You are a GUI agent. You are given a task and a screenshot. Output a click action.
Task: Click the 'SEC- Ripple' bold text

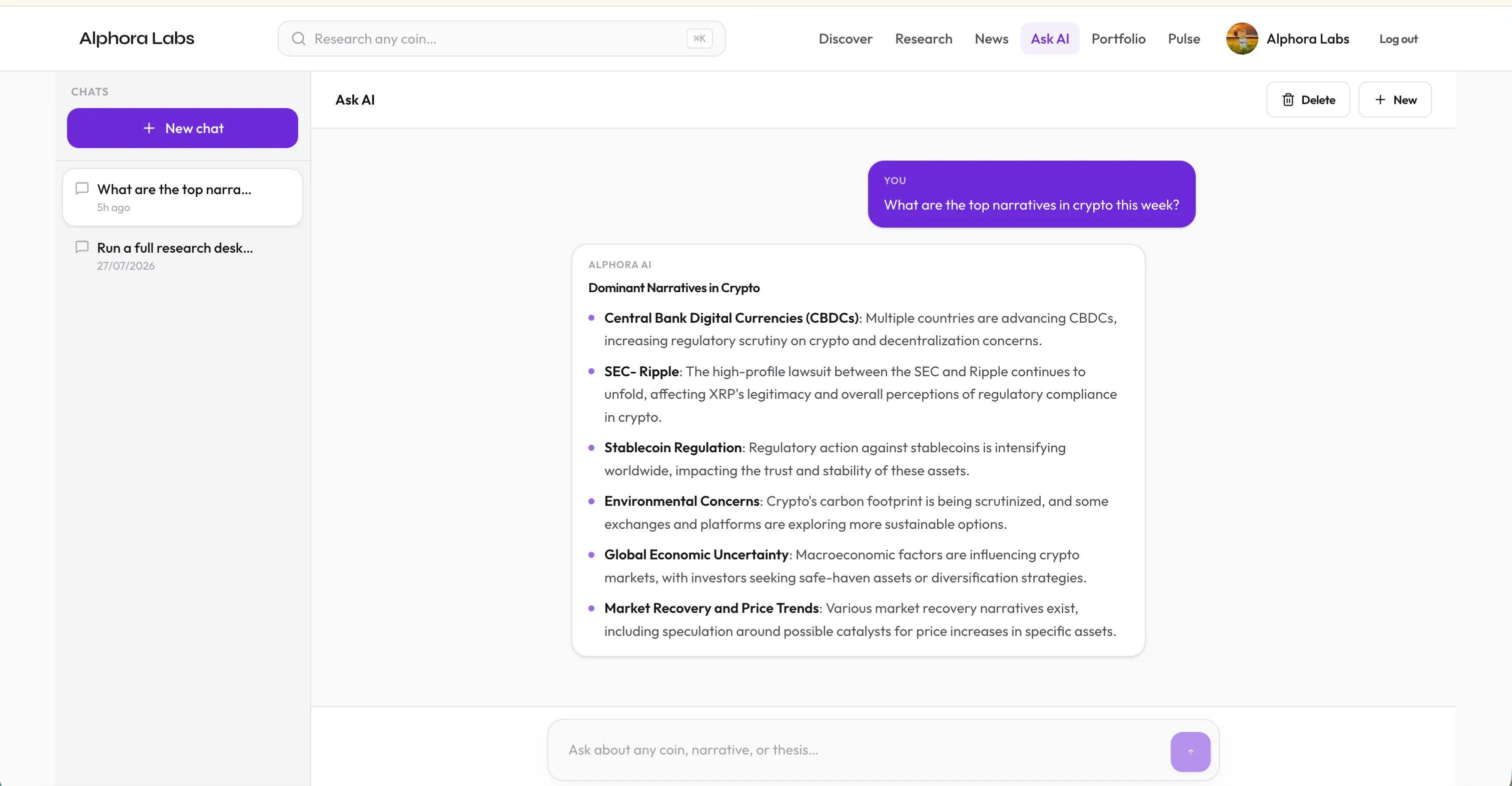(641, 372)
